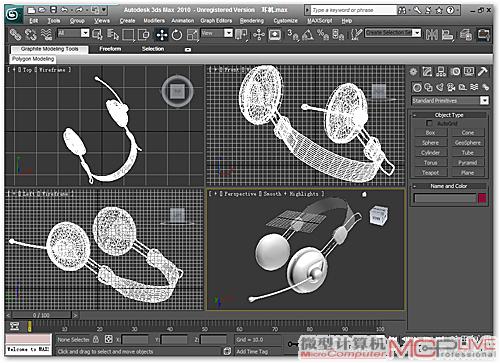Open the 3ds Max application button menu
500x363 pixels.
point(13,14)
